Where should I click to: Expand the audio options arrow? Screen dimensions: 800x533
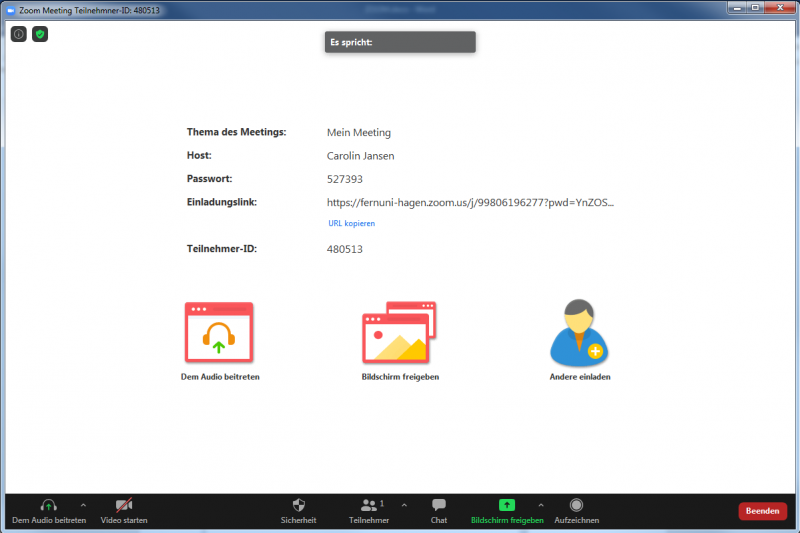(83, 505)
